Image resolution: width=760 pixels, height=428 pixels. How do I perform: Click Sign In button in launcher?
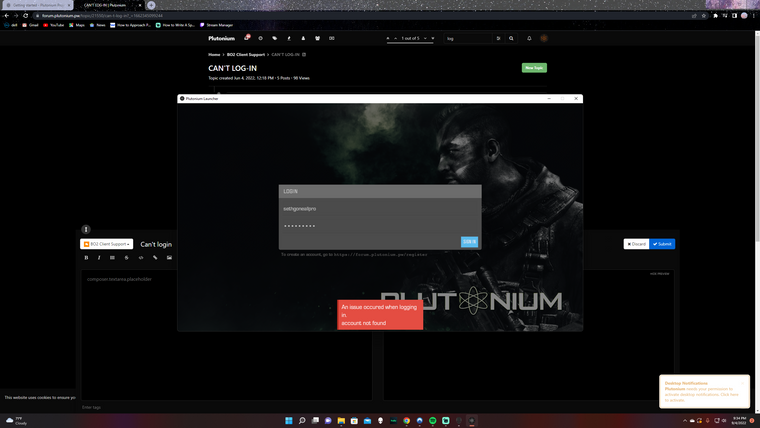[469, 241]
